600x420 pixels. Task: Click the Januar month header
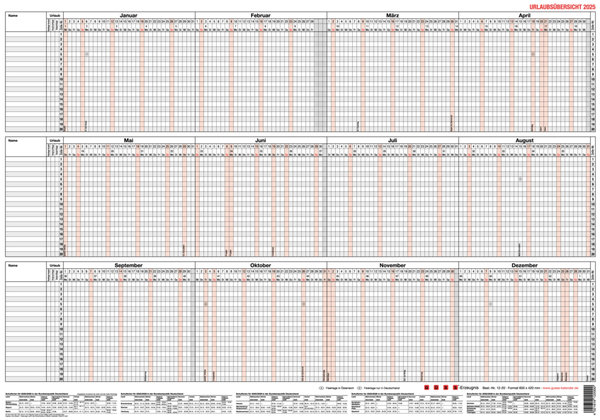click(x=129, y=17)
